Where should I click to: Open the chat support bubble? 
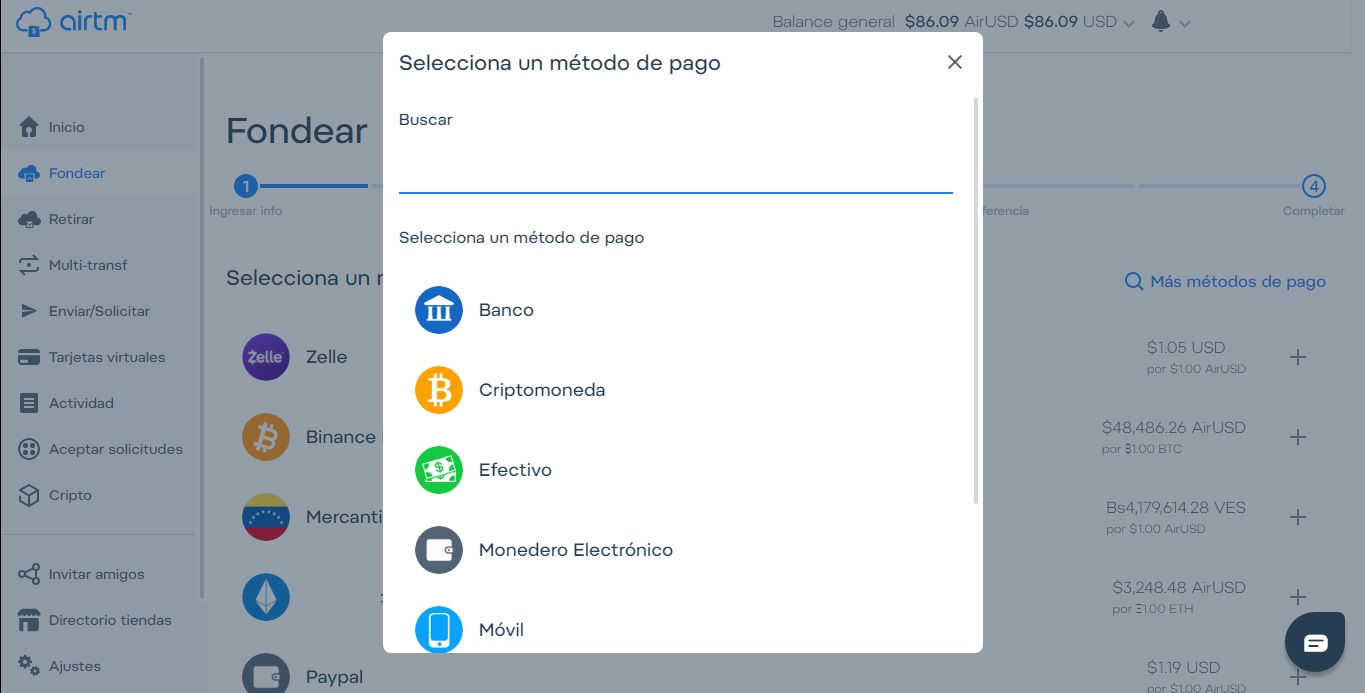coord(1316,643)
